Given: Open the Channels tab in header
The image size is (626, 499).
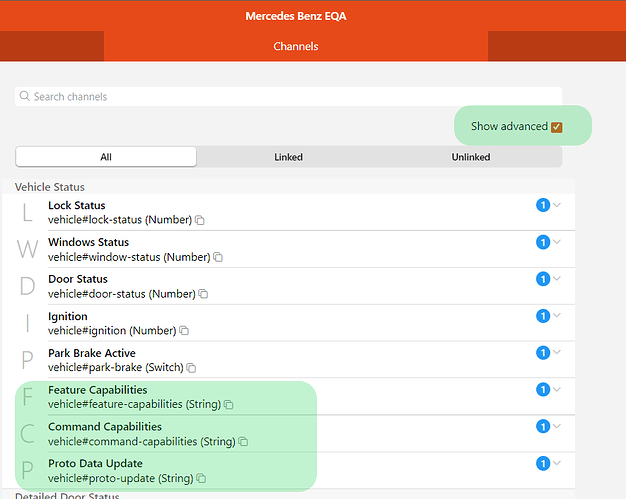Looking at the screenshot, I should pyautogui.click(x=296, y=46).
